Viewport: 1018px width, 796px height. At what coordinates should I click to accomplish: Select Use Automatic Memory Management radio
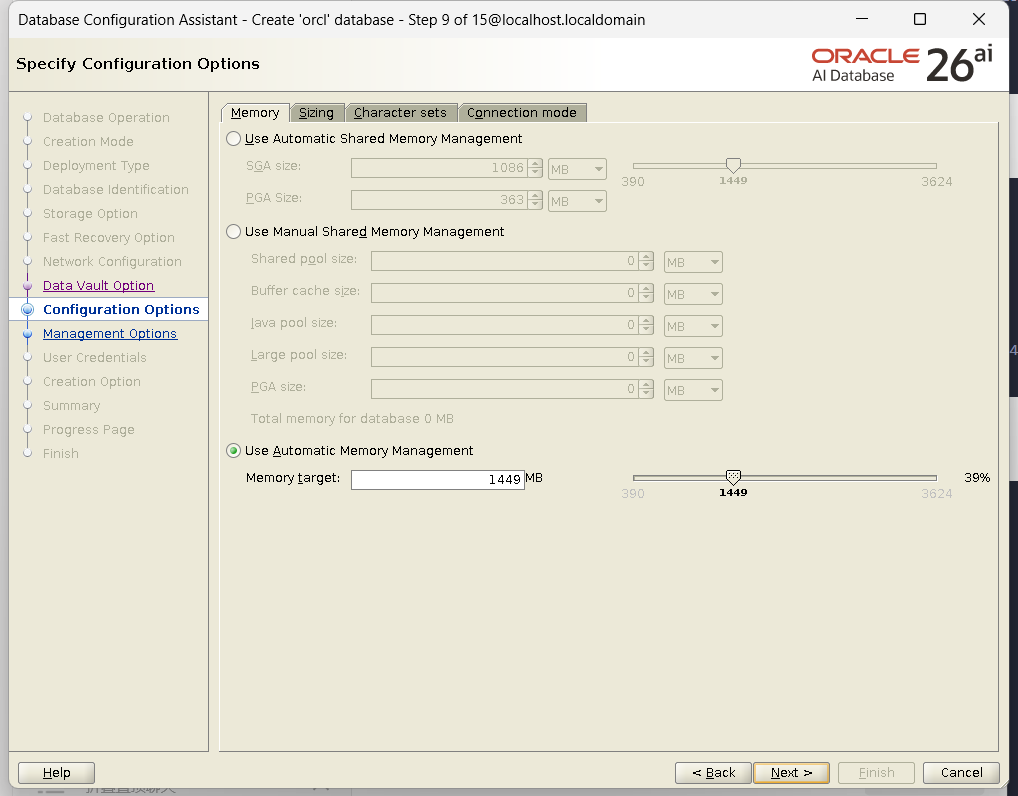point(234,451)
